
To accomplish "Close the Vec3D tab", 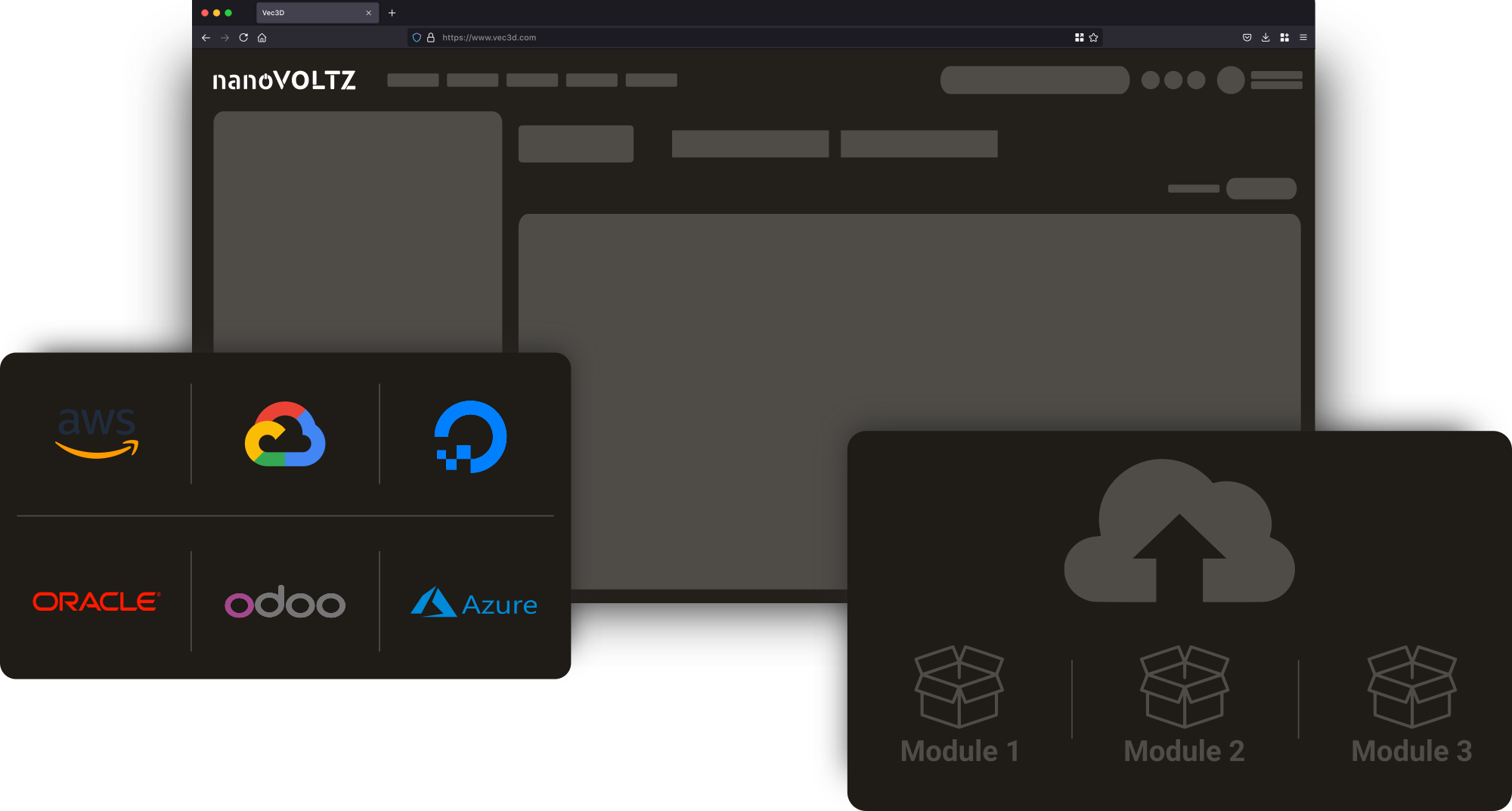I will (368, 13).
